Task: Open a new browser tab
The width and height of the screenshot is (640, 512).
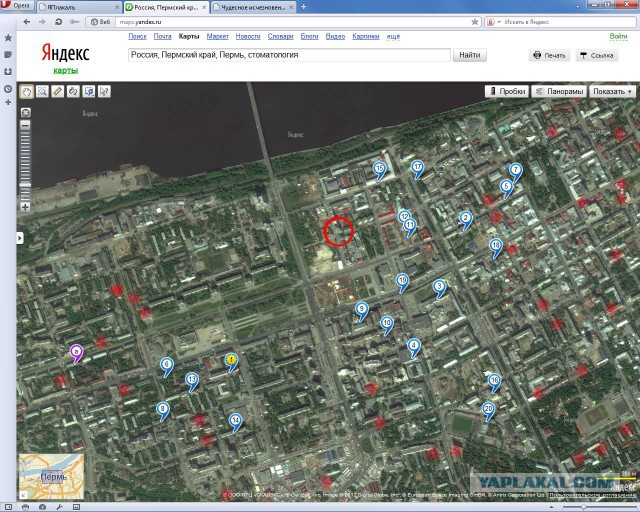Action: (x=303, y=7)
